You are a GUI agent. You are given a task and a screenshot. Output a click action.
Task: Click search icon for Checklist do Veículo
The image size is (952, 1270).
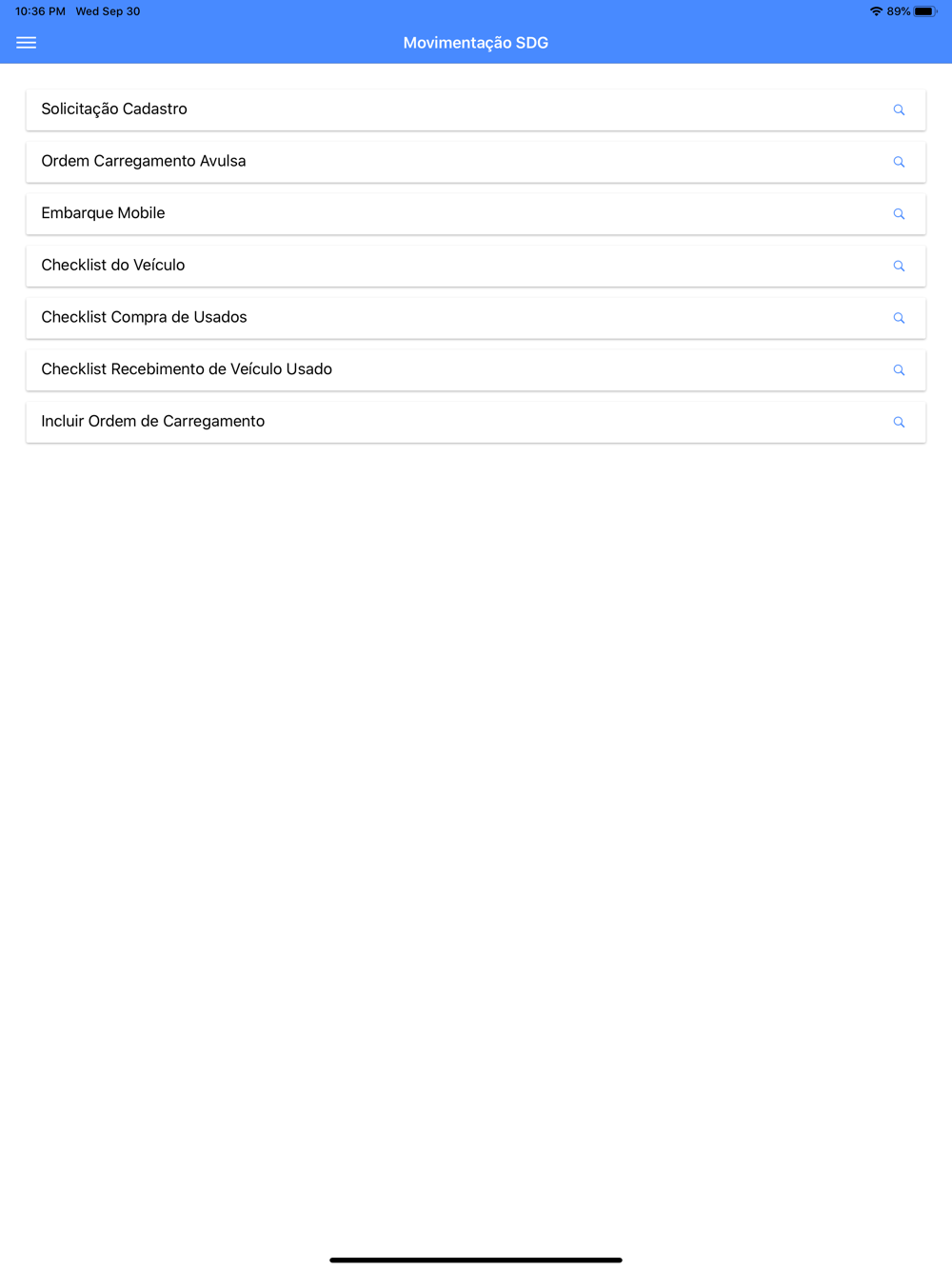tap(899, 267)
